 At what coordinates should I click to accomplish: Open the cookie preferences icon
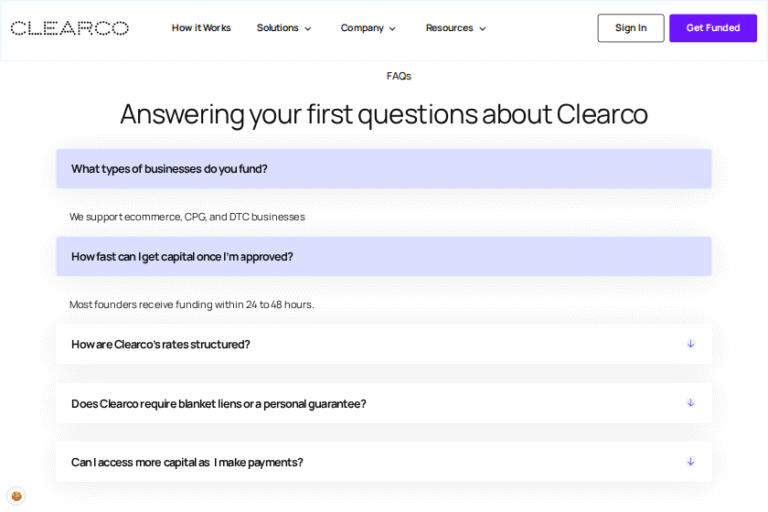coord(16,495)
